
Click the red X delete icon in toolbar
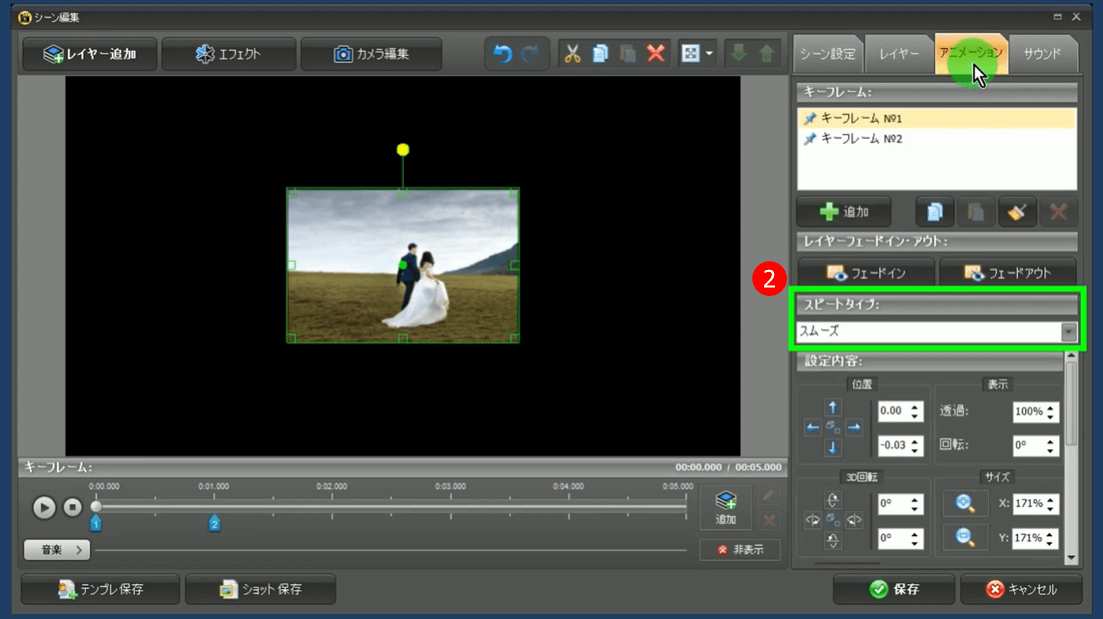click(656, 54)
